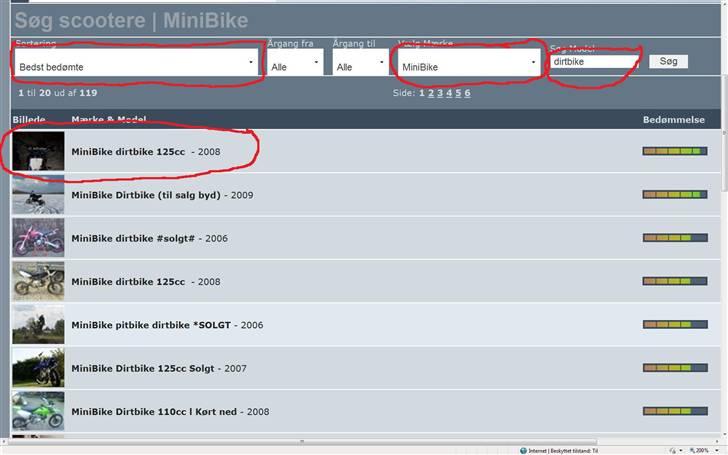
Task: Click the Søg Model field containing dirtbike
Action: pos(594,62)
